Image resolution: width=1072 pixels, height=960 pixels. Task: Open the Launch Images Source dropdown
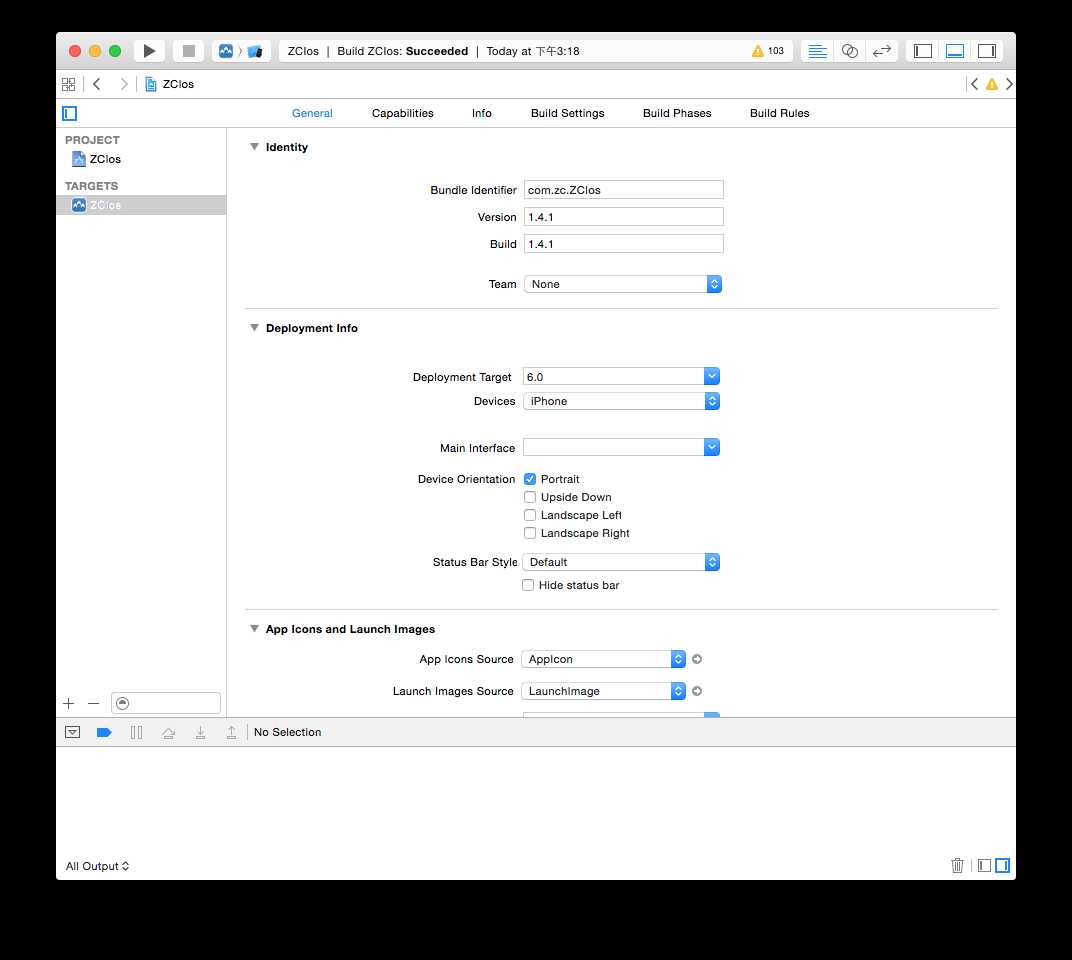603,691
